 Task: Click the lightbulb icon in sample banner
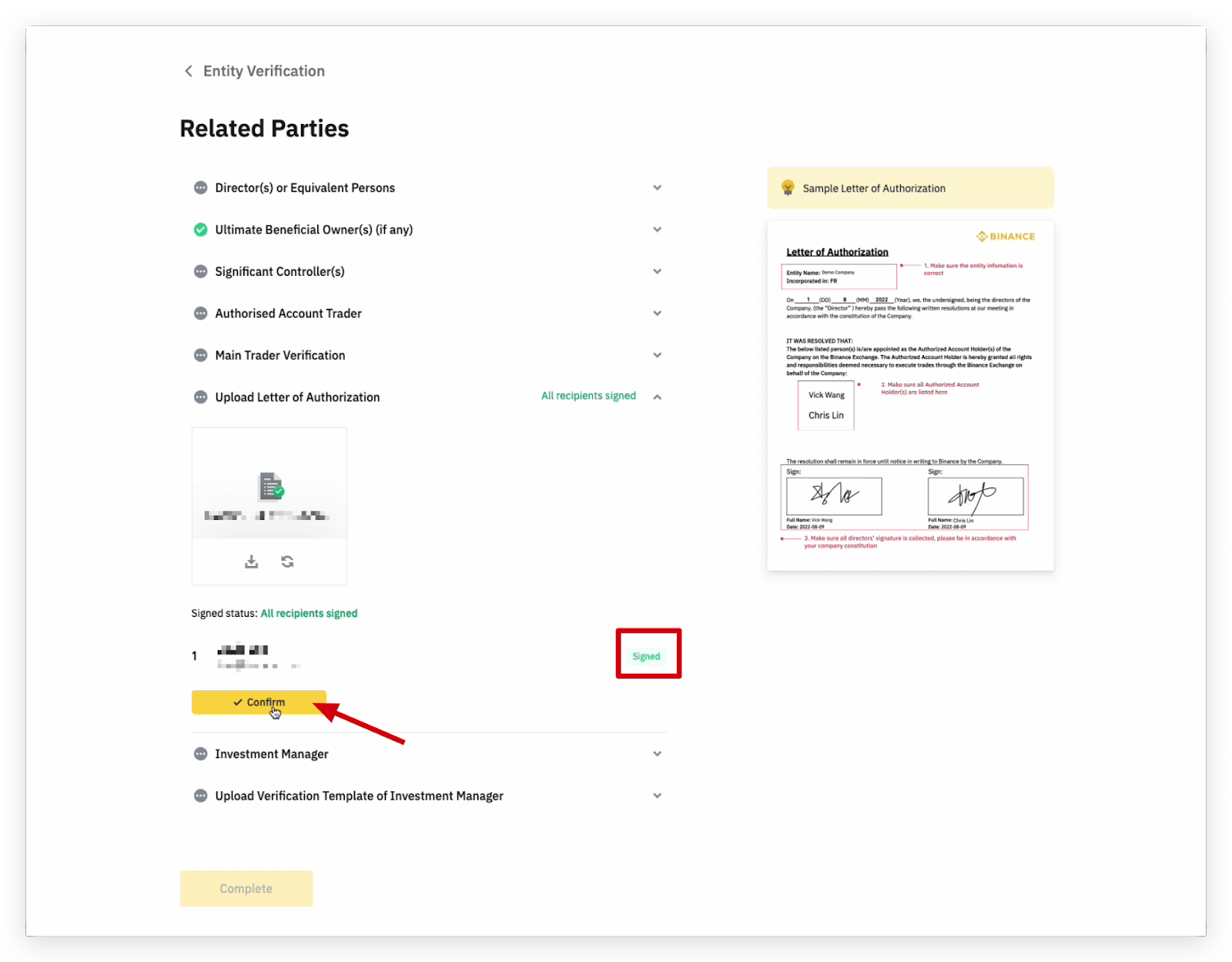pyautogui.click(x=787, y=188)
